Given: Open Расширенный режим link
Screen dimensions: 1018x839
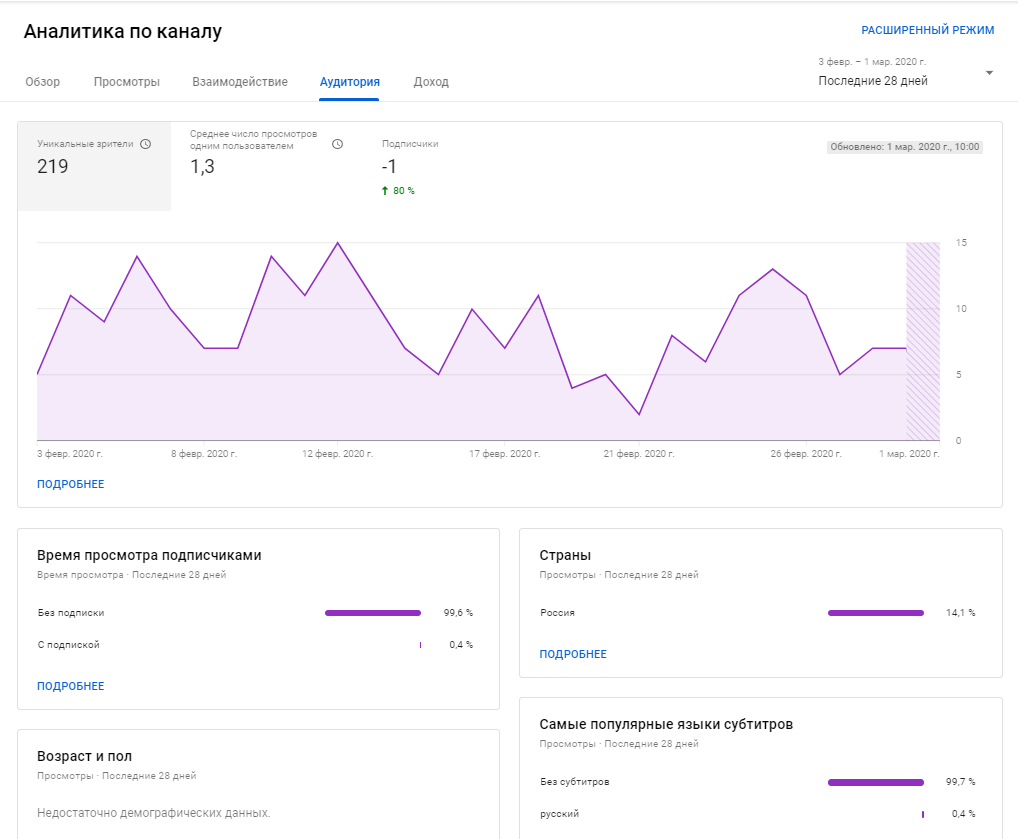Looking at the screenshot, I should coord(927,30).
